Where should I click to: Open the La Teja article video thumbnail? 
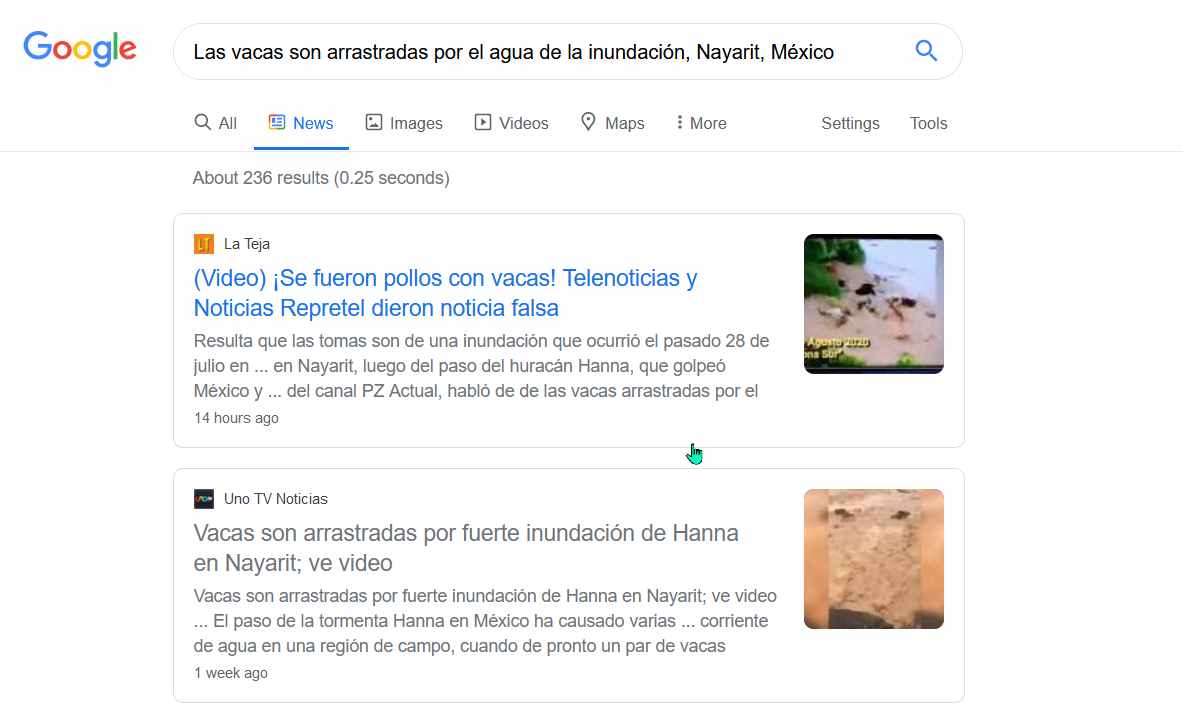point(874,303)
